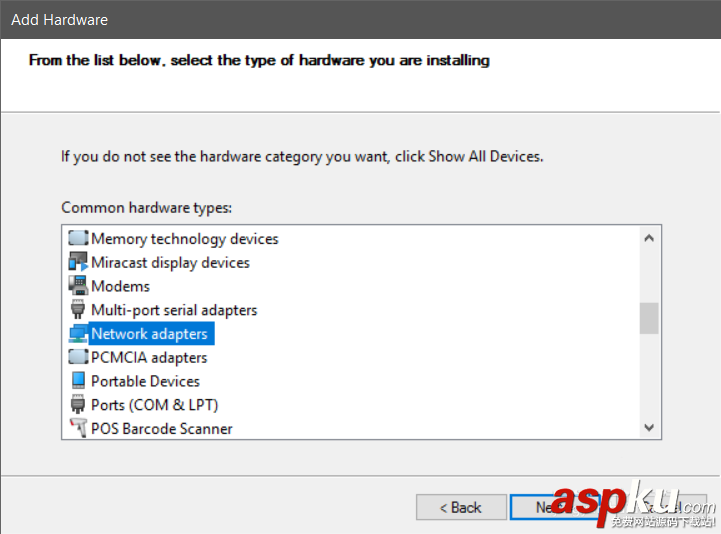
Task: Select Memory technology devices in list
Action: pyautogui.click(x=184, y=239)
